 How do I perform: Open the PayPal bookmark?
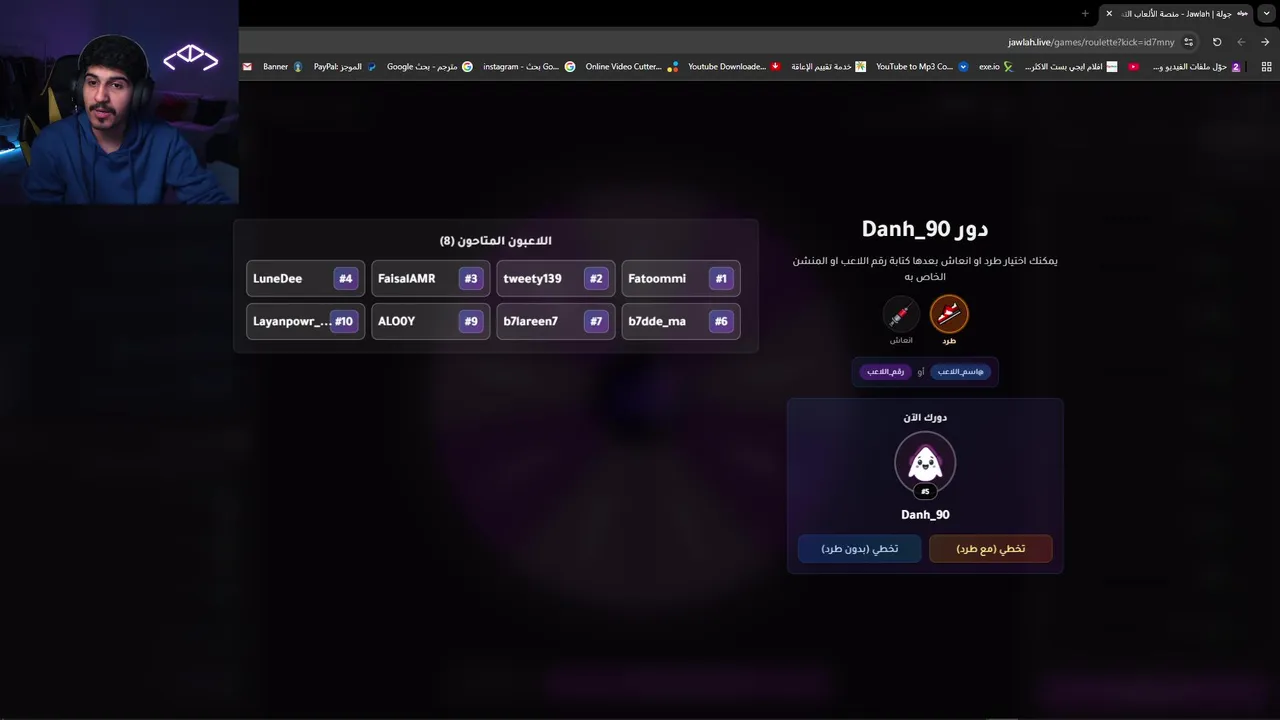(345, 67)
